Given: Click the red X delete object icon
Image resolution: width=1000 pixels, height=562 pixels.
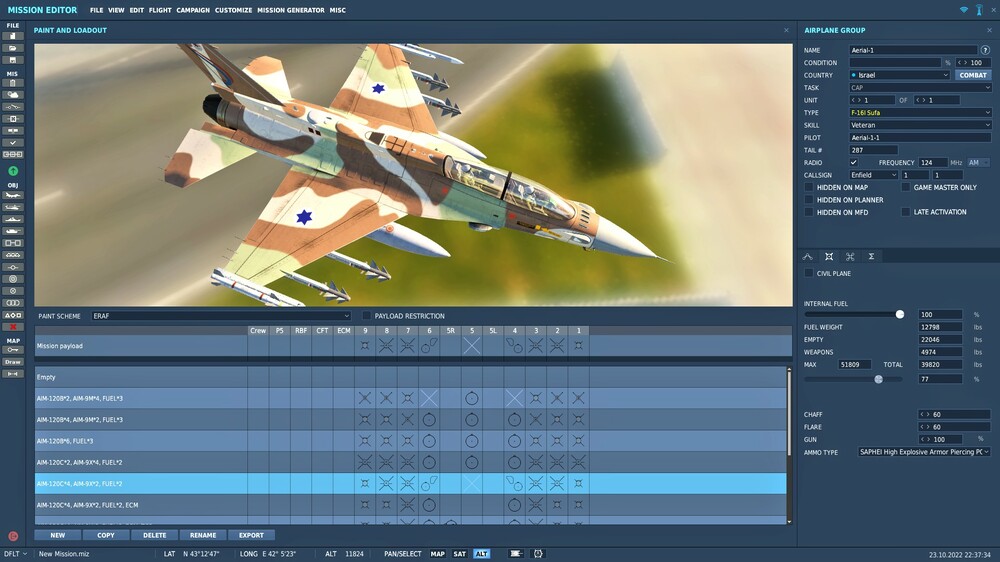Looking at the screenshot, I should [13, 327].
